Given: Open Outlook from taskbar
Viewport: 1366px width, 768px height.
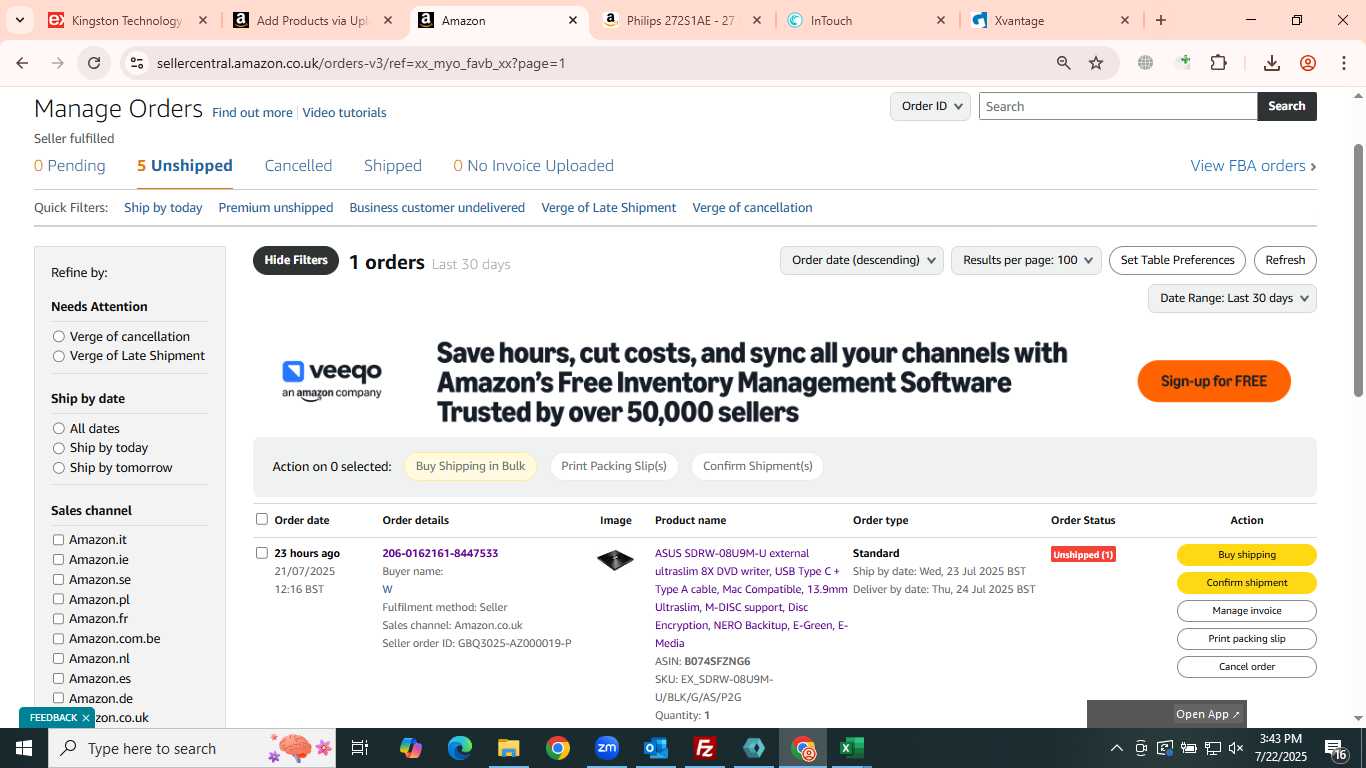Looking at the screenshot, I should [x=656, y=748].
